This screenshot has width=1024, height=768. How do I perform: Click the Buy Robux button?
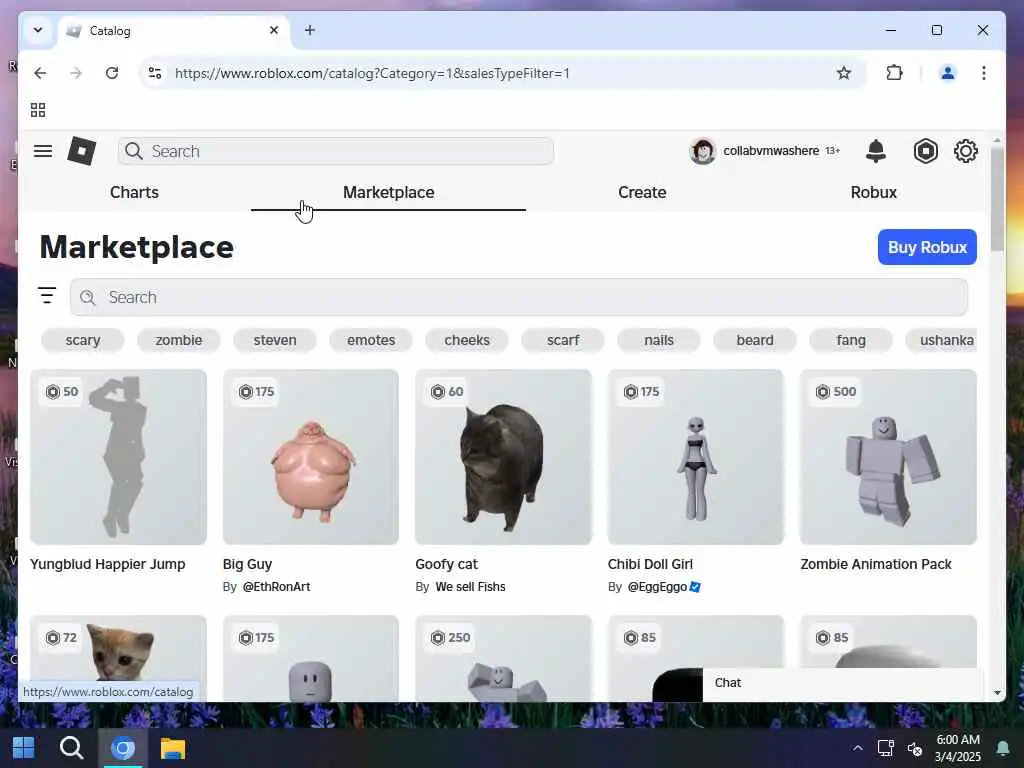(x=927, y=248)
